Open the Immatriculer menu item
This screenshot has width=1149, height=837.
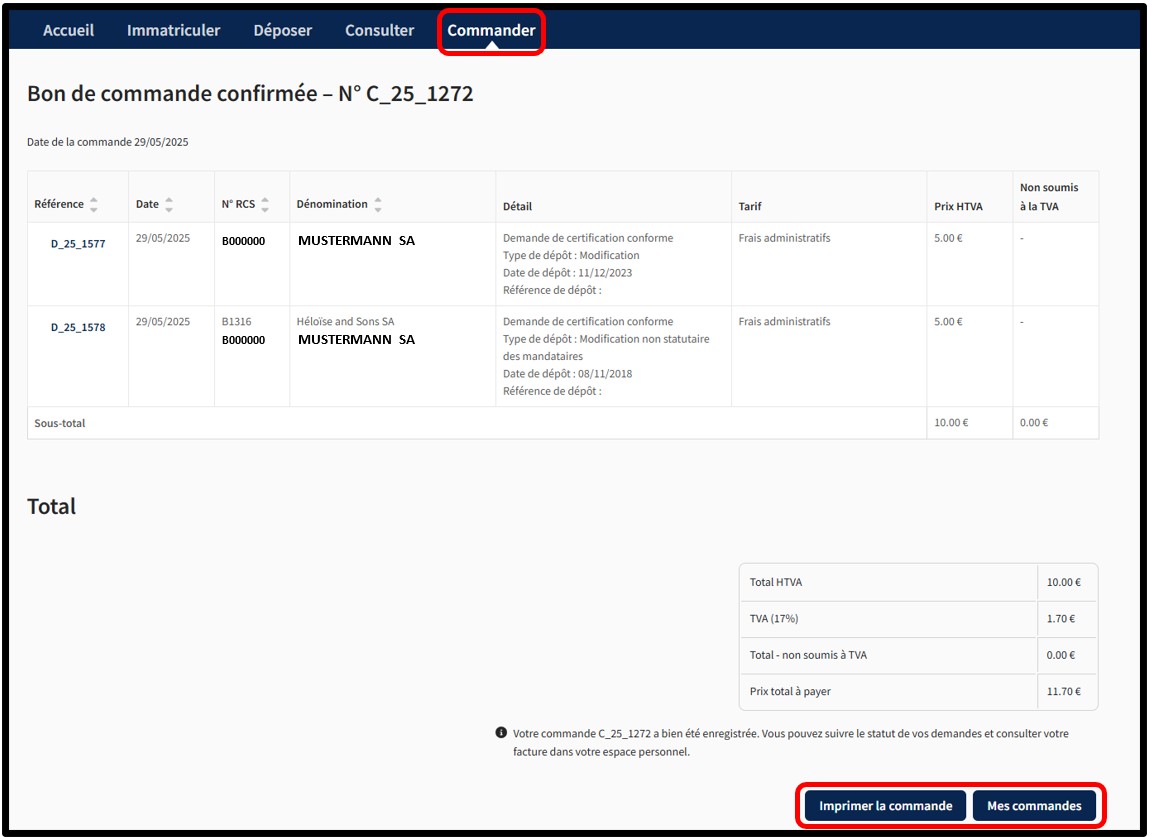(173, 30)
